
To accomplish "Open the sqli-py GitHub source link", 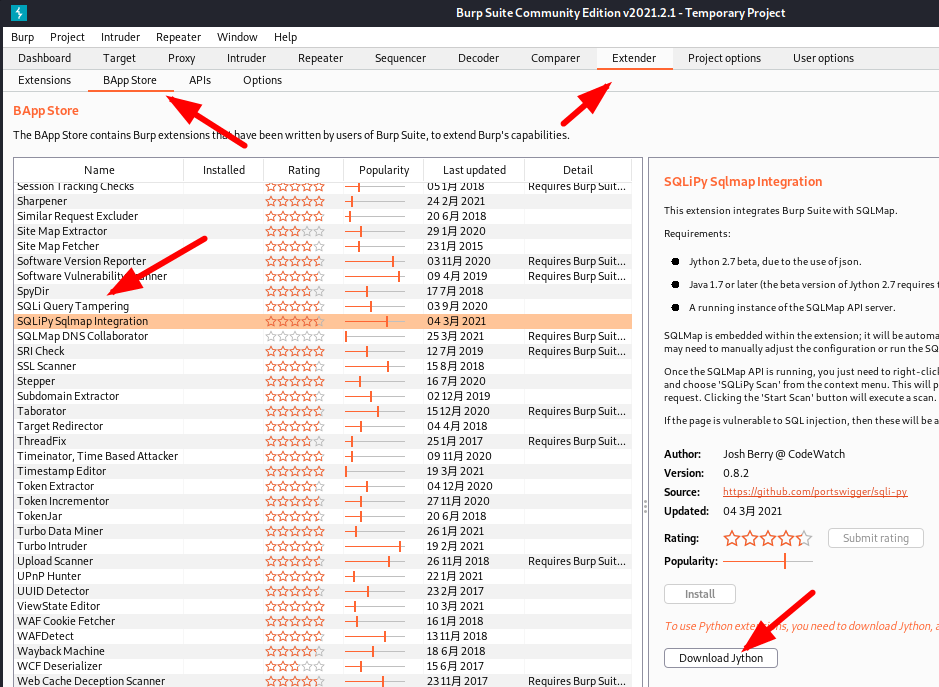I will (814, 492).
